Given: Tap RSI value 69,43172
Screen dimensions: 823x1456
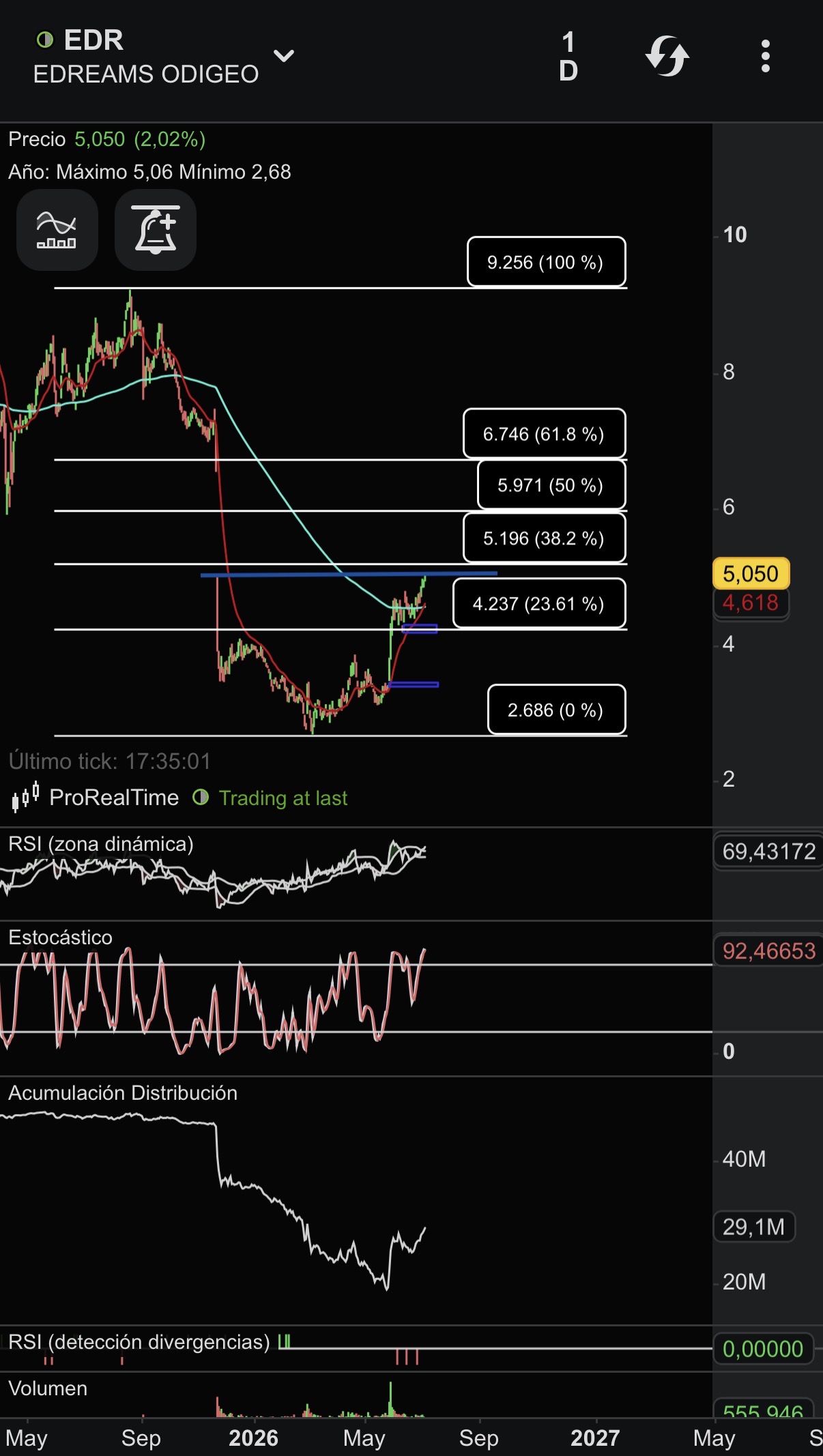Looking at the screenshot, I should [x=768, y=851].
